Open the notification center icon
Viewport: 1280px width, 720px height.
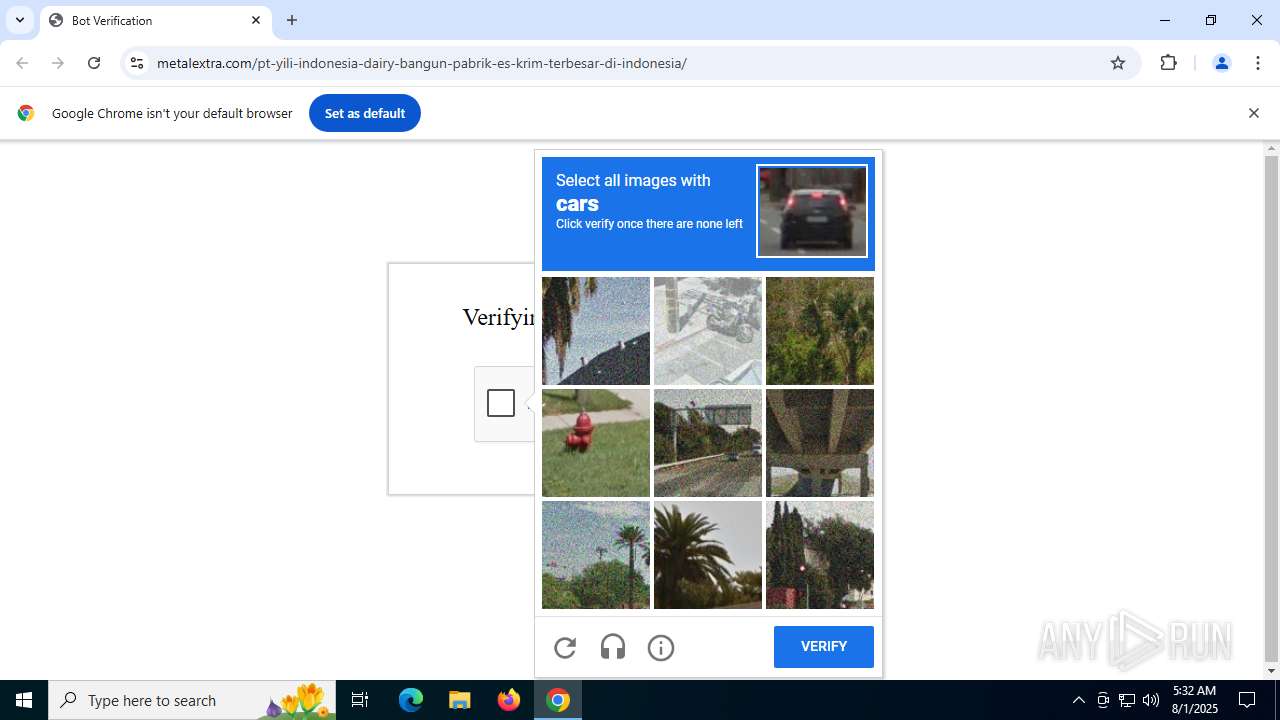tap(1247, 700)
